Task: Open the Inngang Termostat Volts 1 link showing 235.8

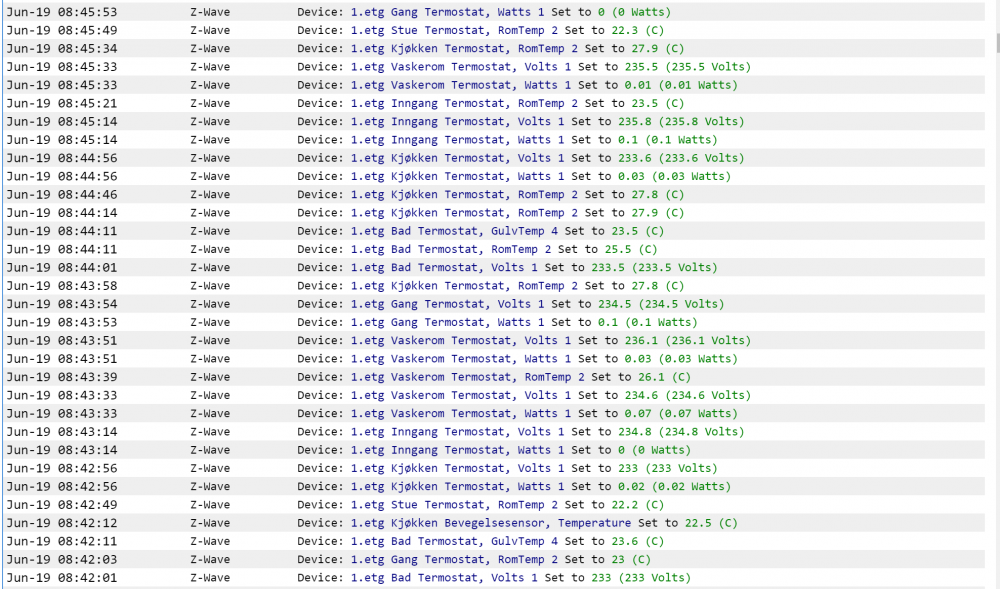Action: pyautogui.click(x=457, y=122)
